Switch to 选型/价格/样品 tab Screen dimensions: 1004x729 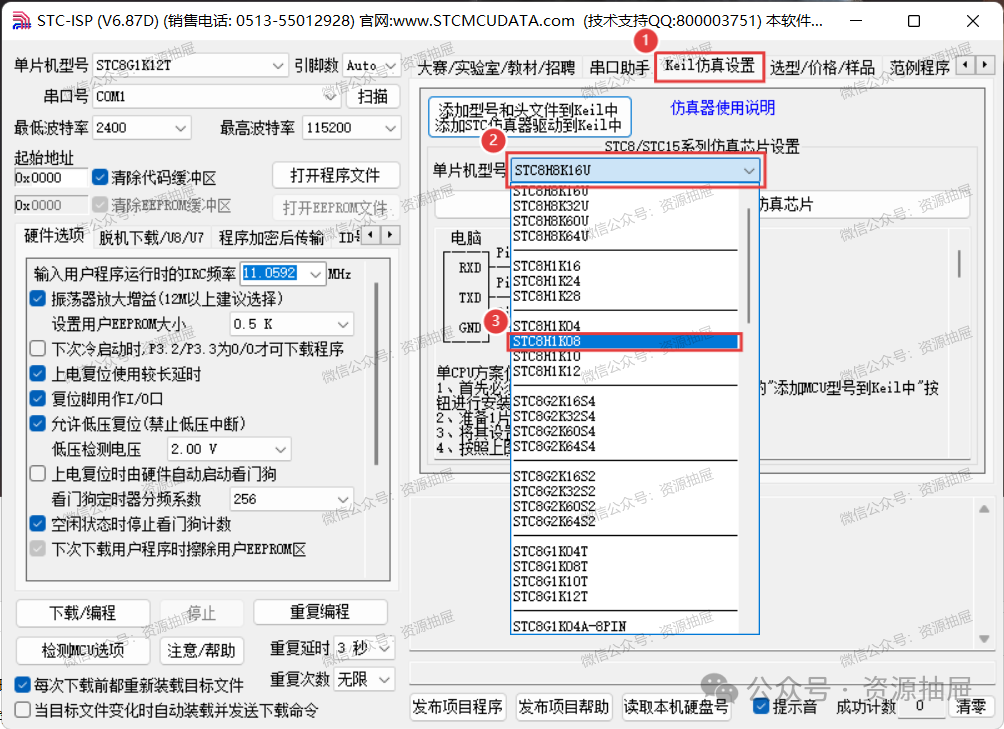click(822, 67)
